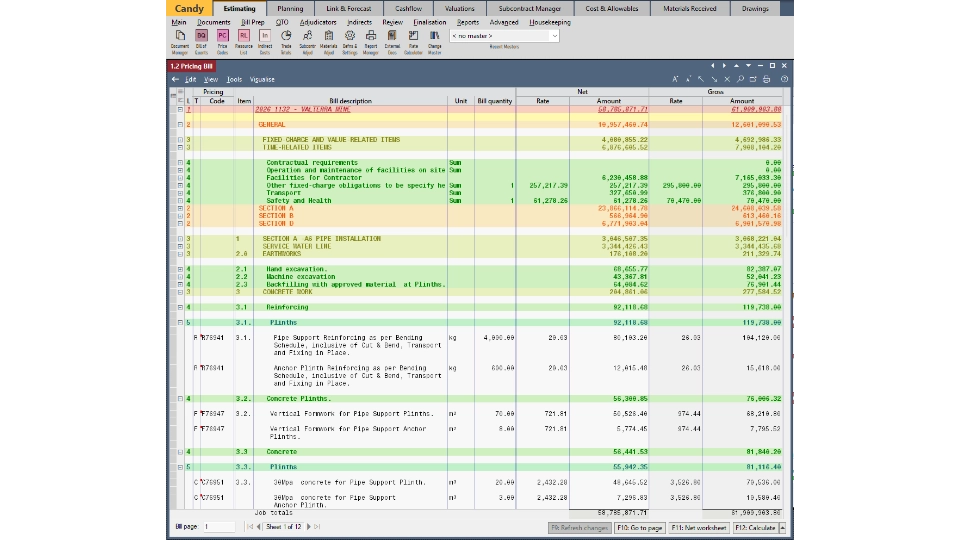Click the up-left arrow toolbar icon
The width and height of the screenshot is (960, 540).
[x=701, y=79]
